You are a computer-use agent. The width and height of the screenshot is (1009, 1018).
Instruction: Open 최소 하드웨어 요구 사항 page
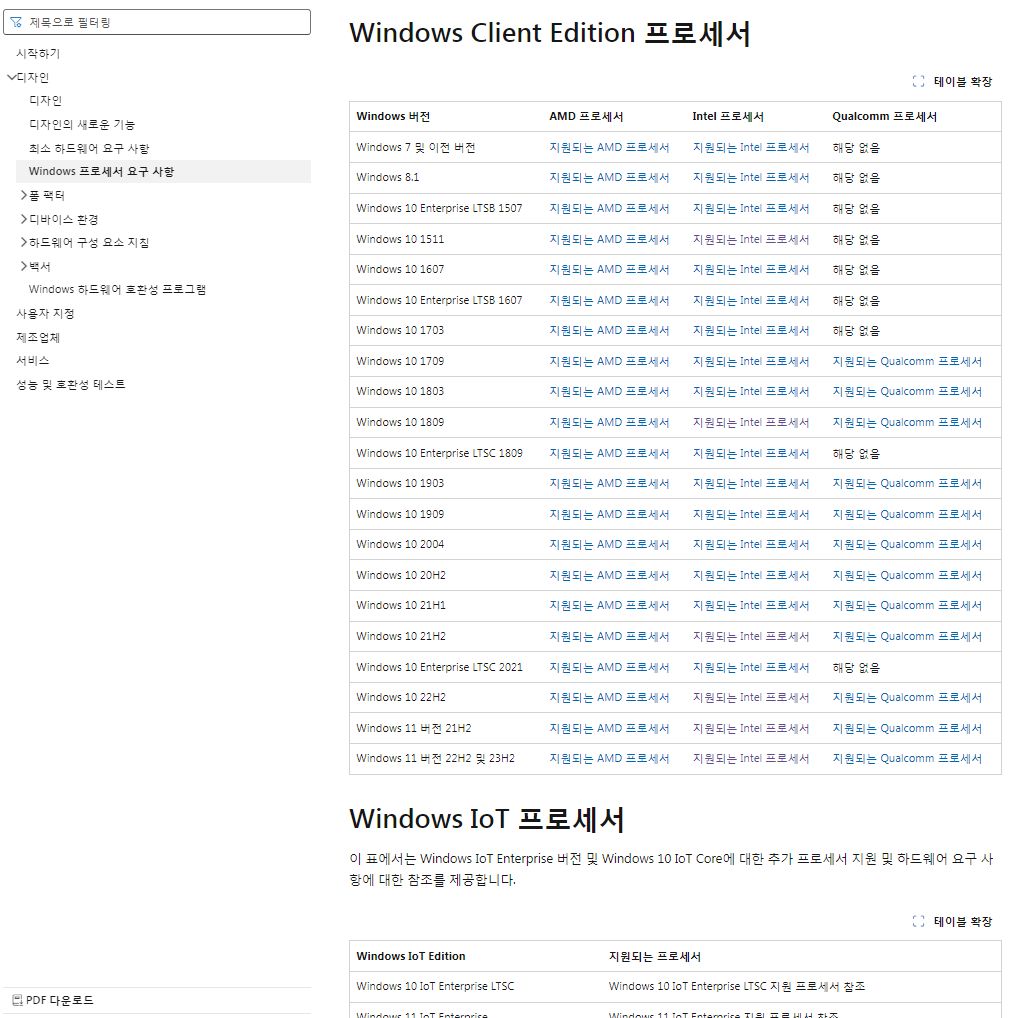tap(89, 148)
